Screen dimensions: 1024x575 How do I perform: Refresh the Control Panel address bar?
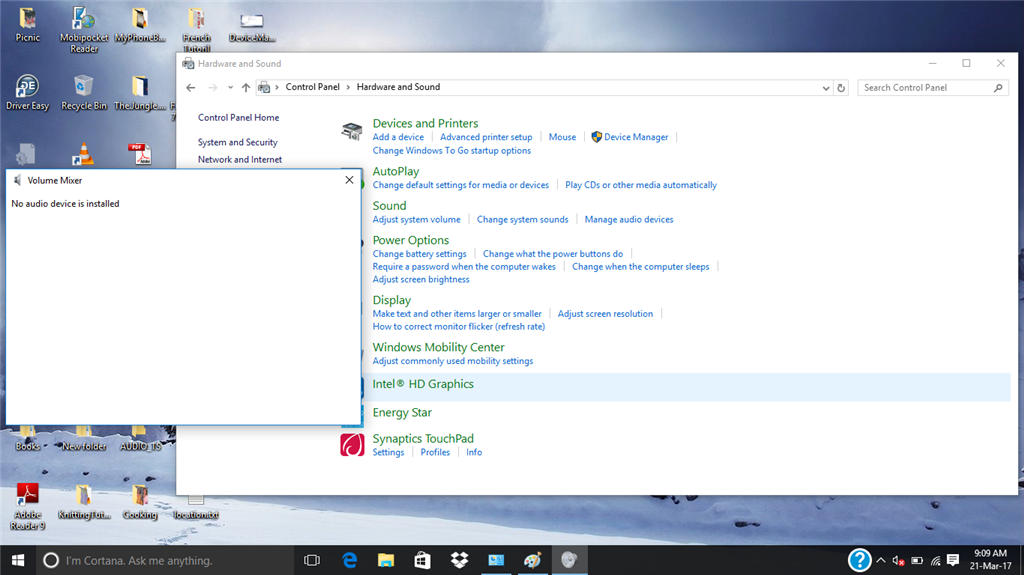[x=841, y=88]
